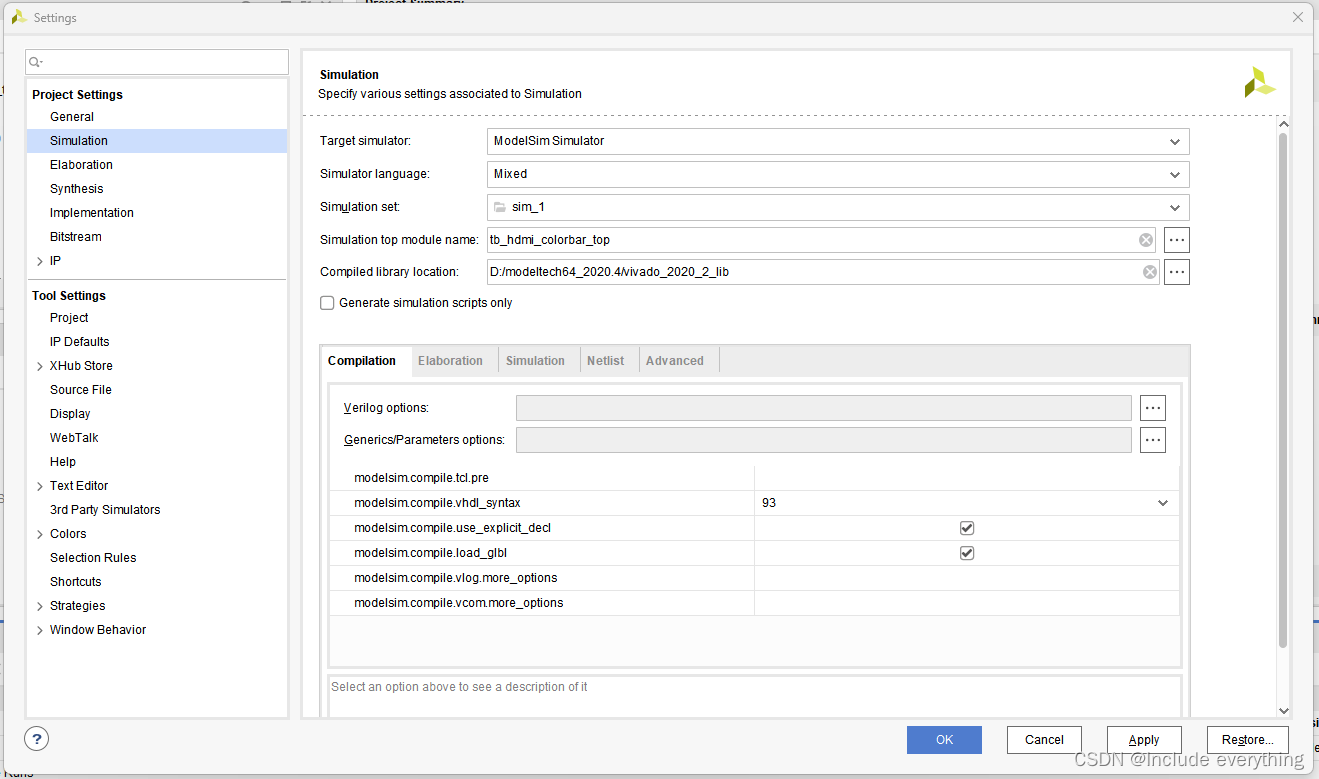This screenshot has width=1319, height=779.
Task: Expand the XHub Store tree node
Action: [x=39, y=366]
